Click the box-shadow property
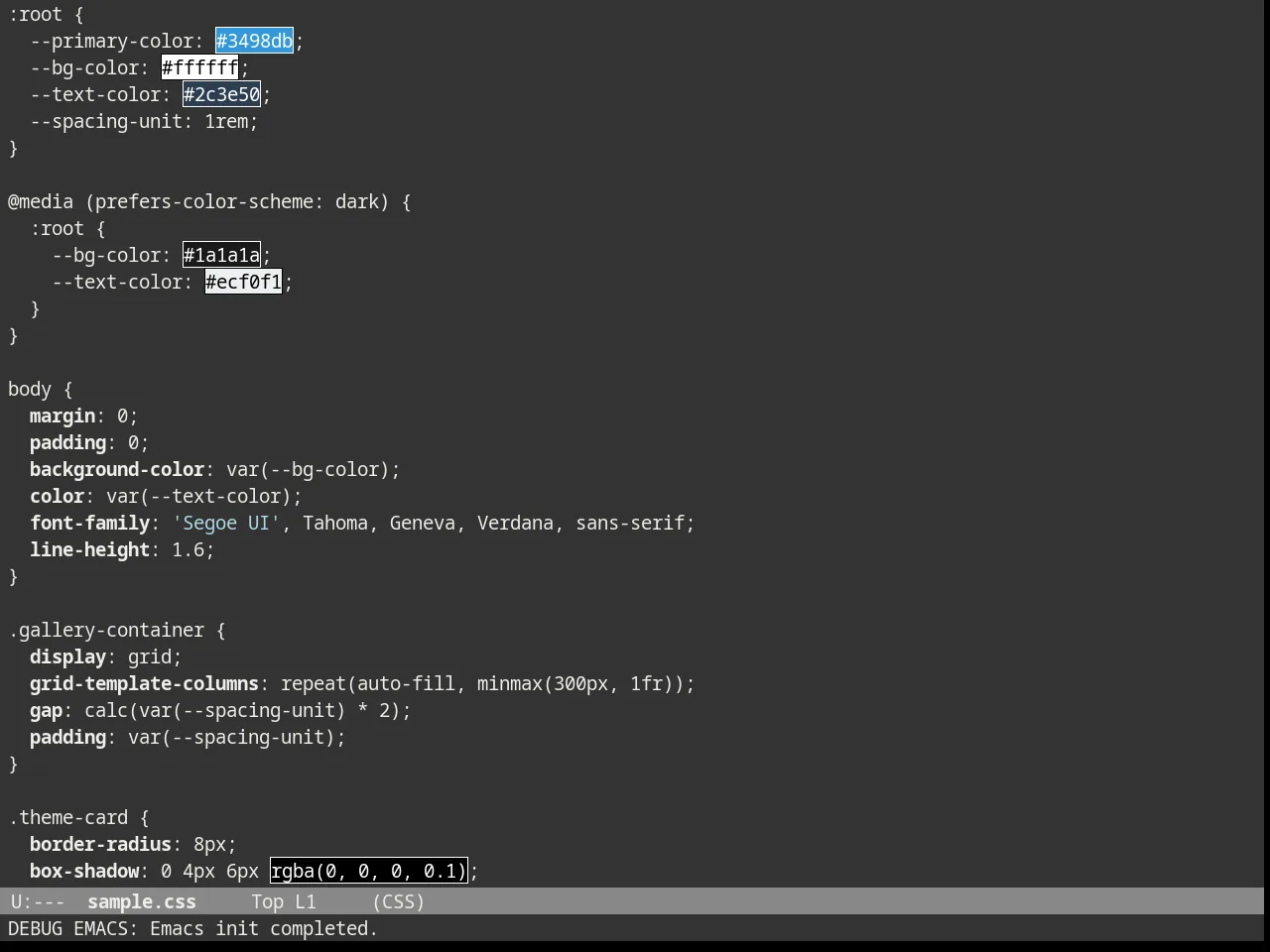This screenshot has height=952, width=1270. click(84, 871)
